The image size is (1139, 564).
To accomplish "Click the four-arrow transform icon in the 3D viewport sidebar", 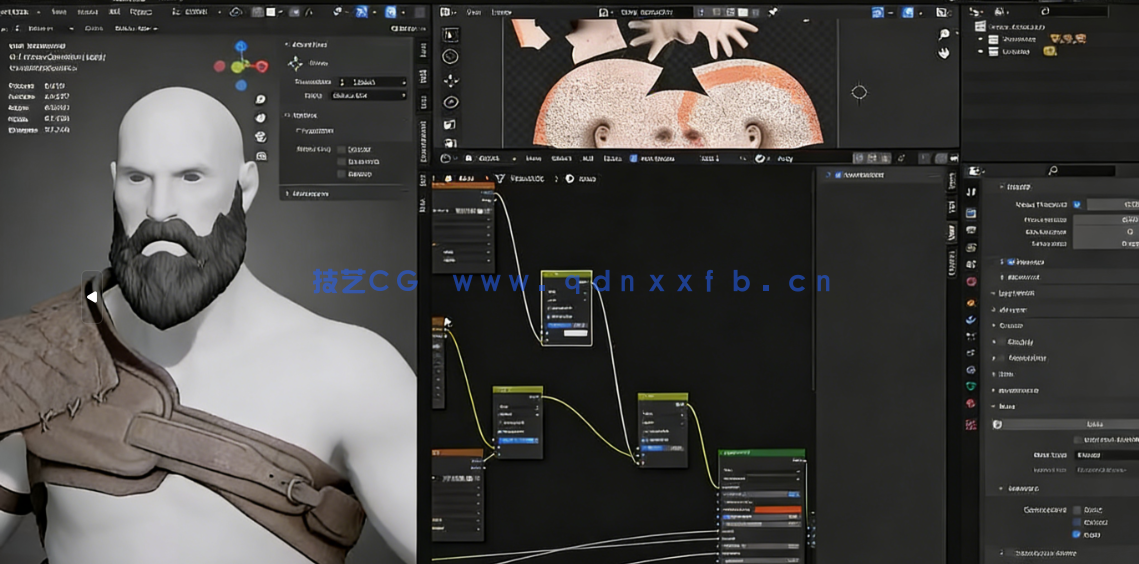I will click(295, 64).
